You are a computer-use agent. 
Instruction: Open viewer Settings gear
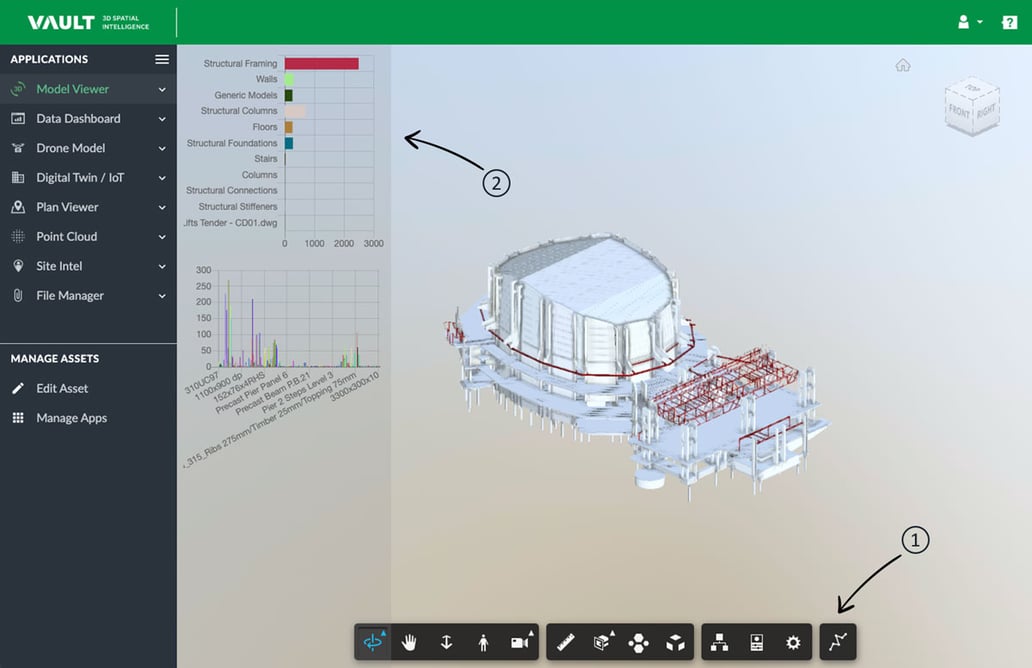tap(793, 643)
